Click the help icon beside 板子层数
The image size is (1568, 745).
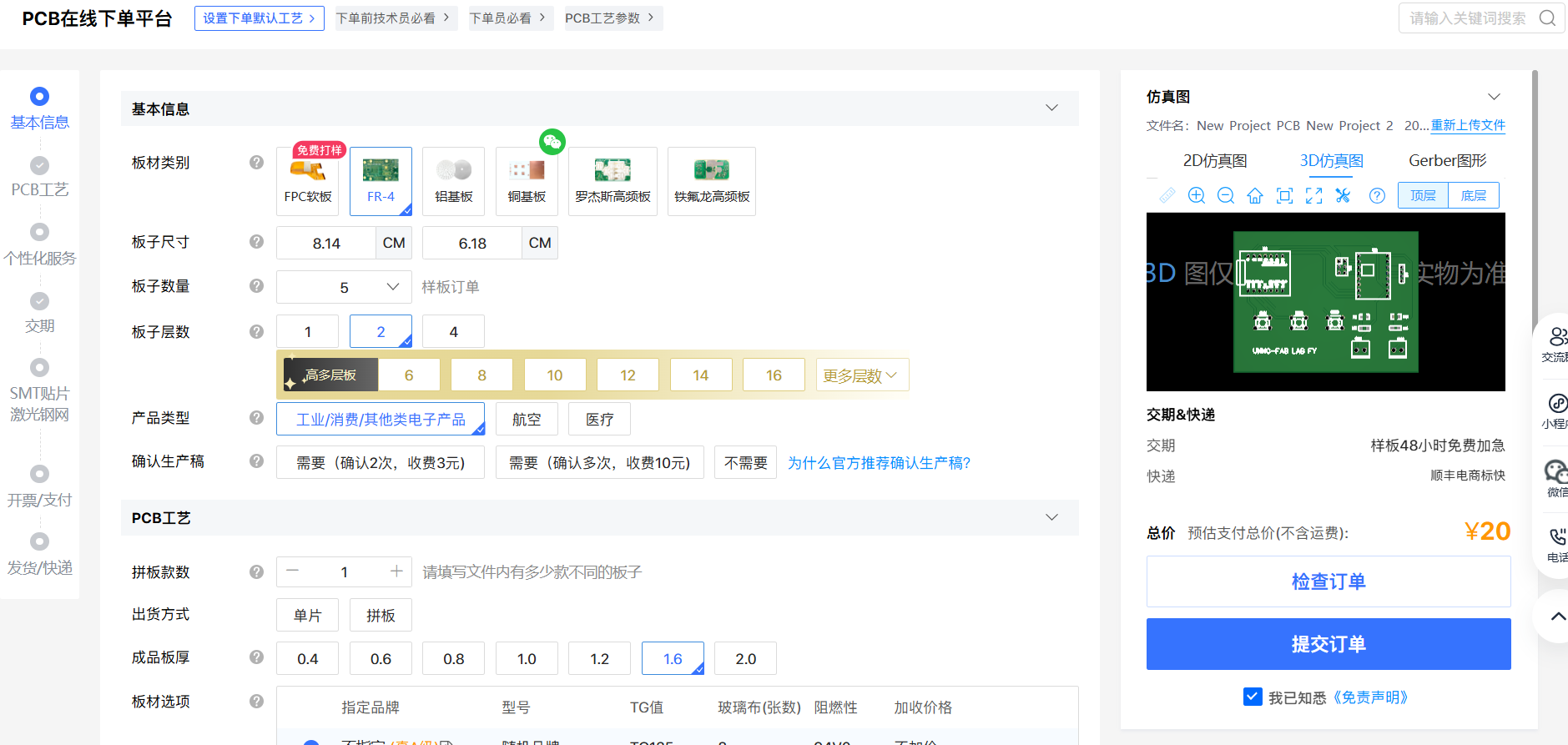(256, 331)
